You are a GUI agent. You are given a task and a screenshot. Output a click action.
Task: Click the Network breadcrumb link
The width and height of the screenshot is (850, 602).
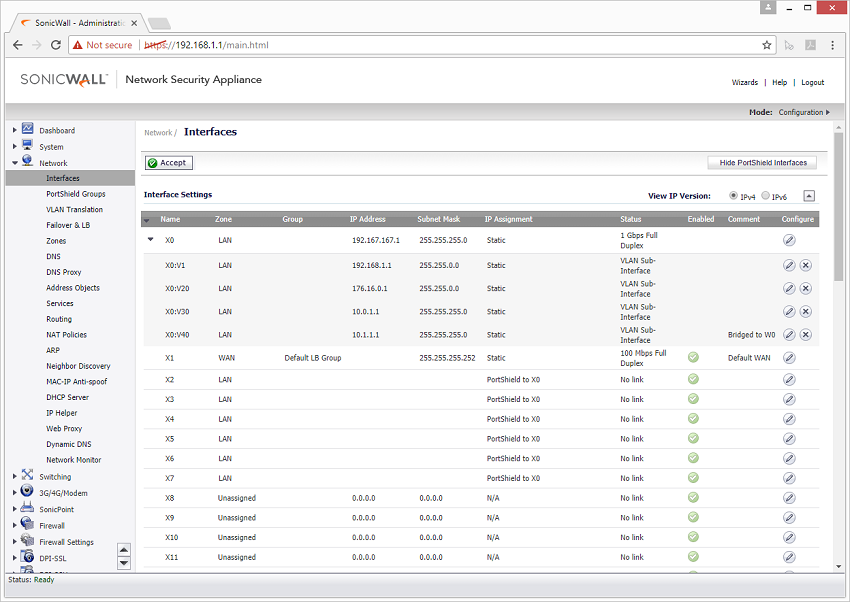158,133
